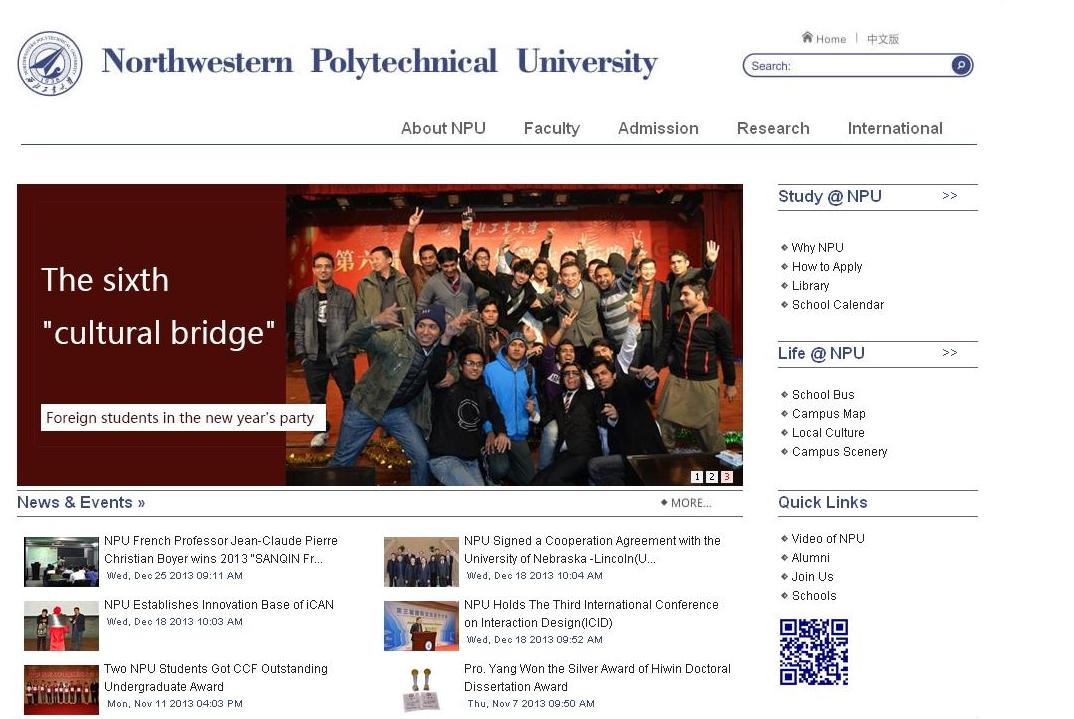Open the Video of NPU quick link
1074x719 pixels.
click(x=828, y=538)
